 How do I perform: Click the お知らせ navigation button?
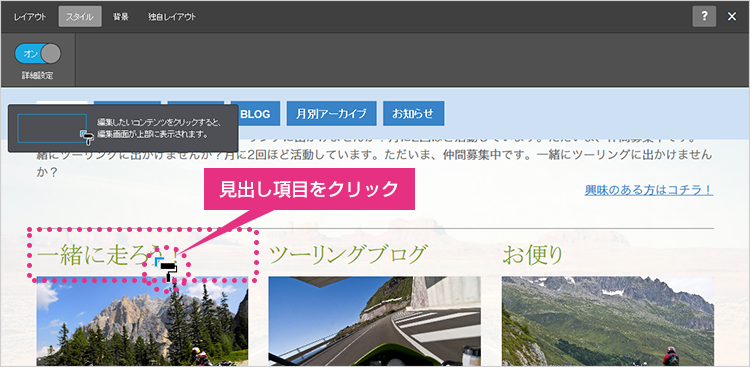coord(413,114)
